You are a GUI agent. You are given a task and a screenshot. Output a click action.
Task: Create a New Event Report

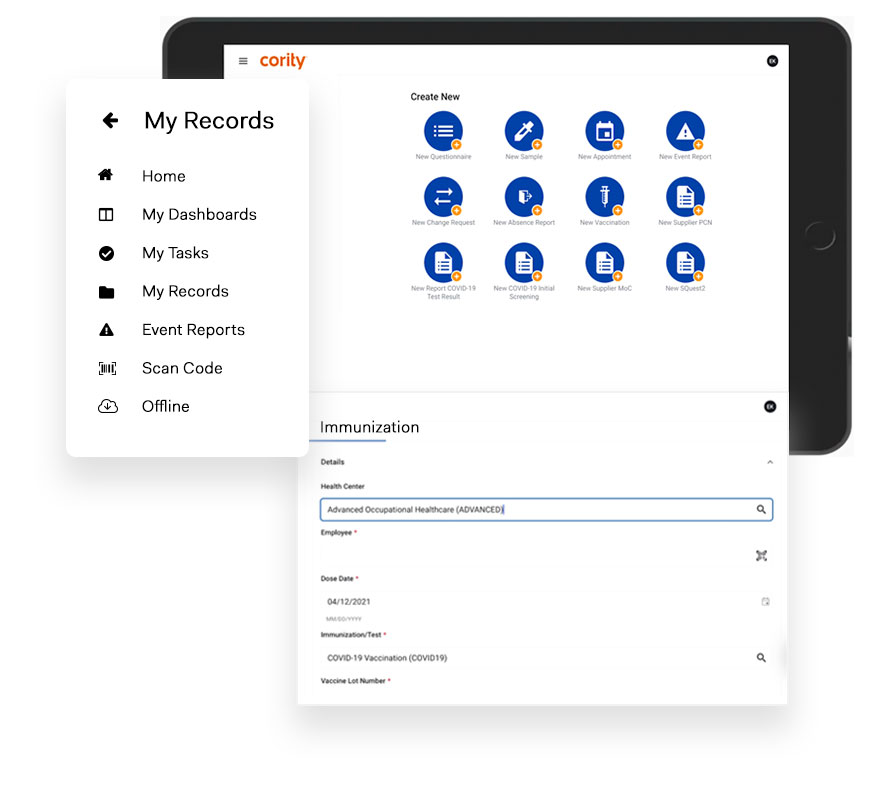(685, 131)
